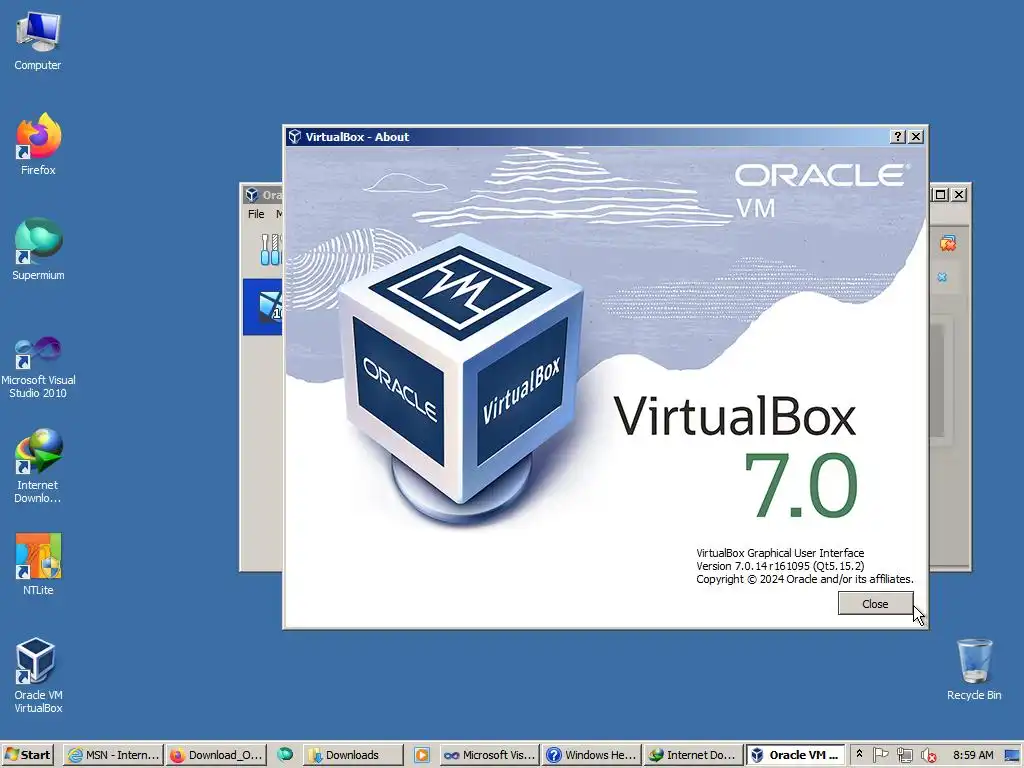Screen dimensions: 1024x768
Task: Switch to the Windows Help taskbar button
Action: click(x=592, y=755)
